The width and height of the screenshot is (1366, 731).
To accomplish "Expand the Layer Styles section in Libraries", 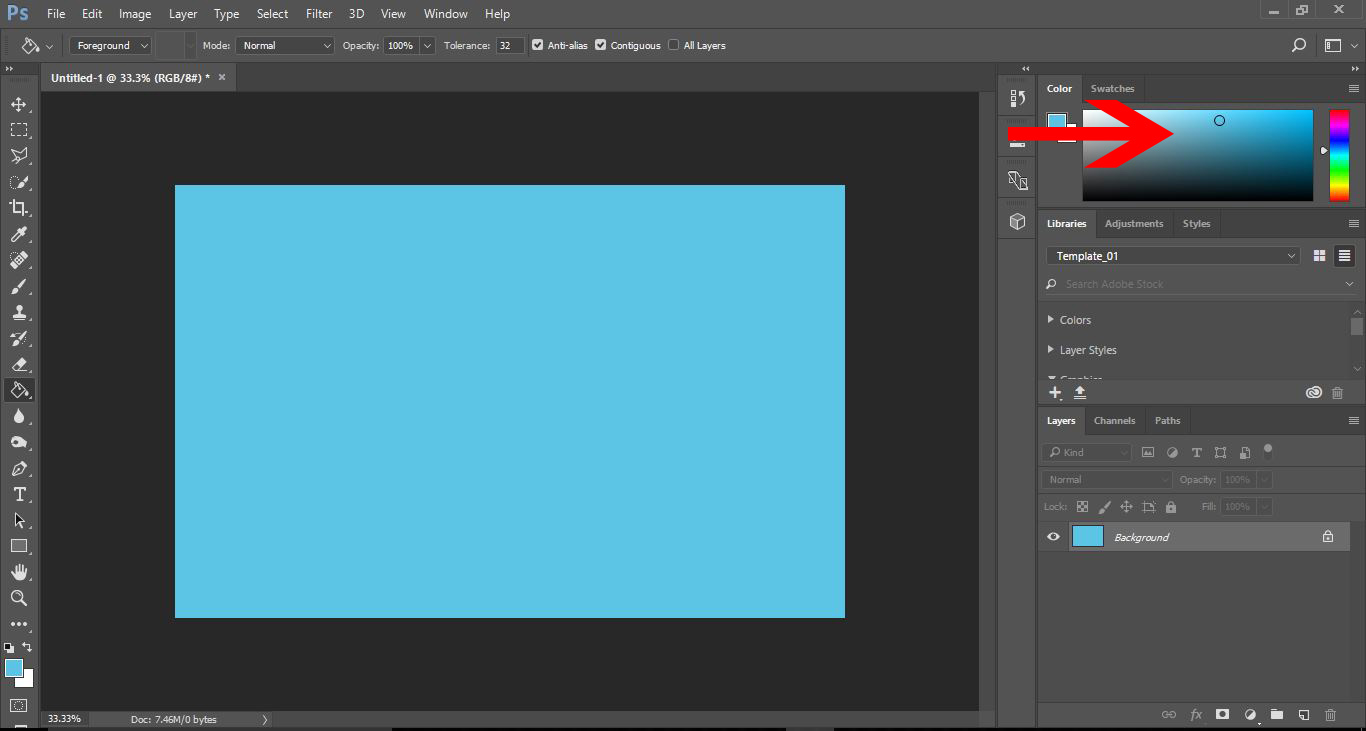I will 1051,350.
